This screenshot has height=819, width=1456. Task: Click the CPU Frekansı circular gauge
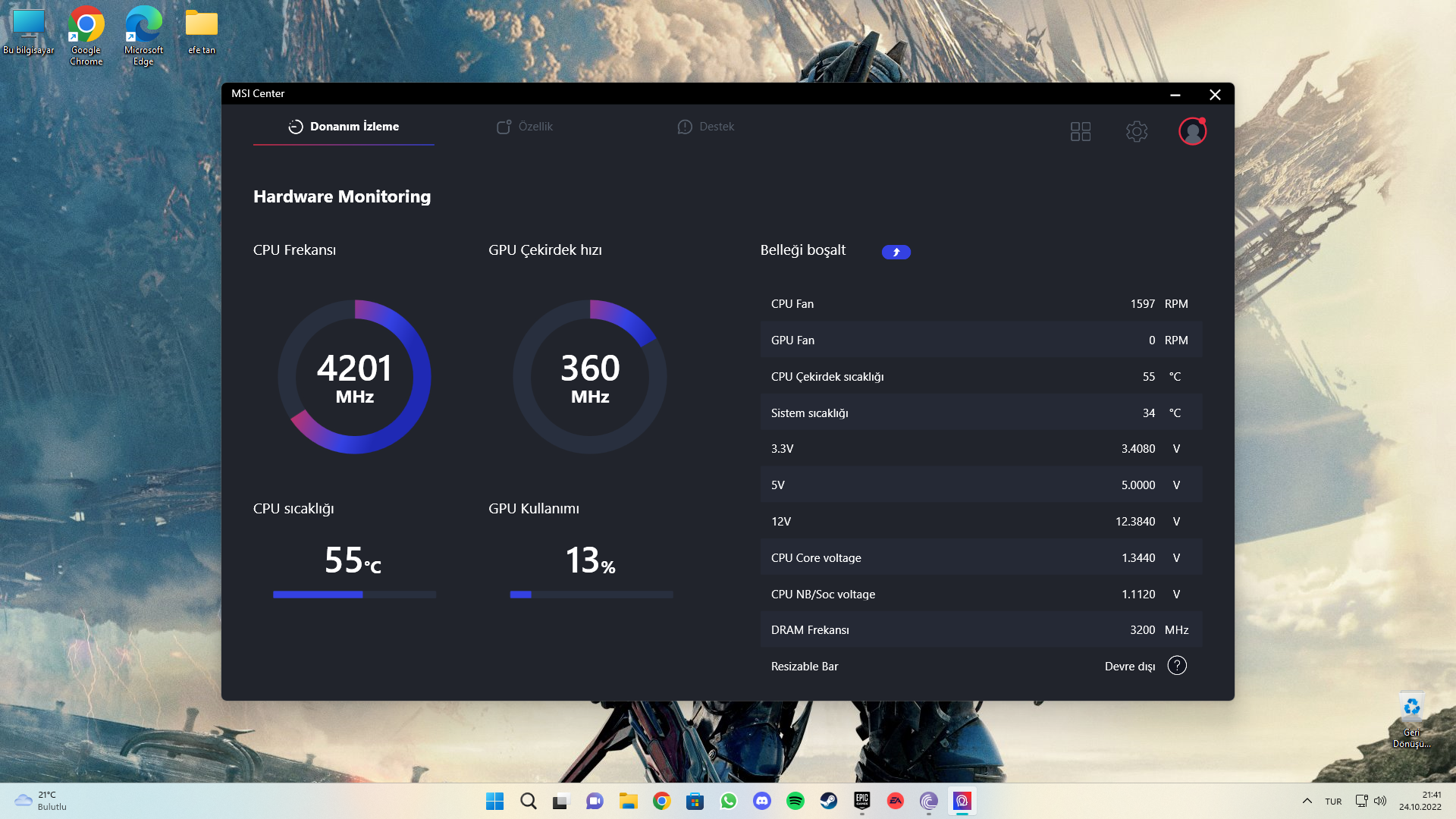pyautogui.click(x=354, y=377)
